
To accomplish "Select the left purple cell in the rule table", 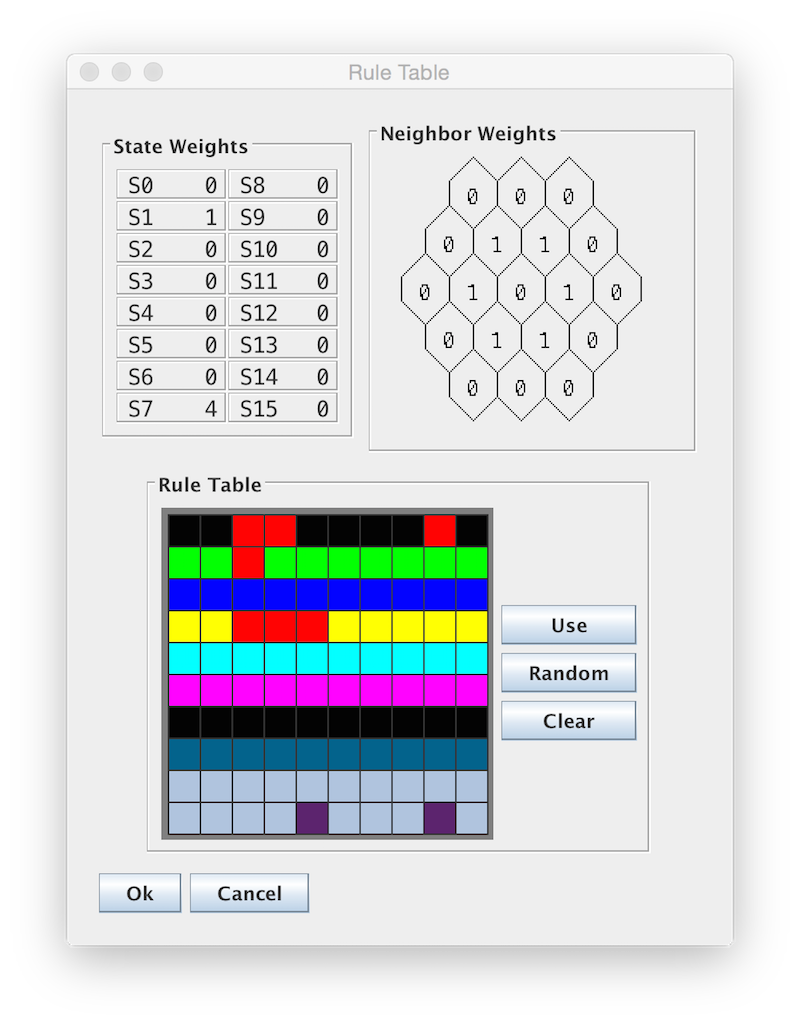I will coord(312,818).
